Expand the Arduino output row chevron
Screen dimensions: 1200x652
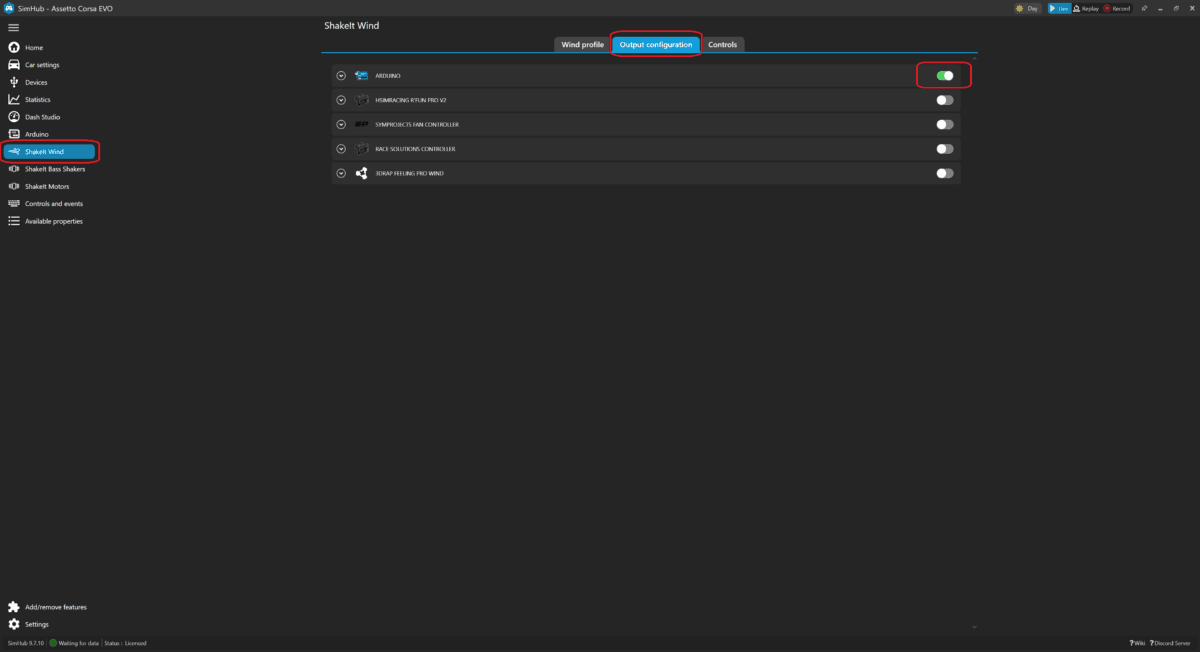pos(341,76)
